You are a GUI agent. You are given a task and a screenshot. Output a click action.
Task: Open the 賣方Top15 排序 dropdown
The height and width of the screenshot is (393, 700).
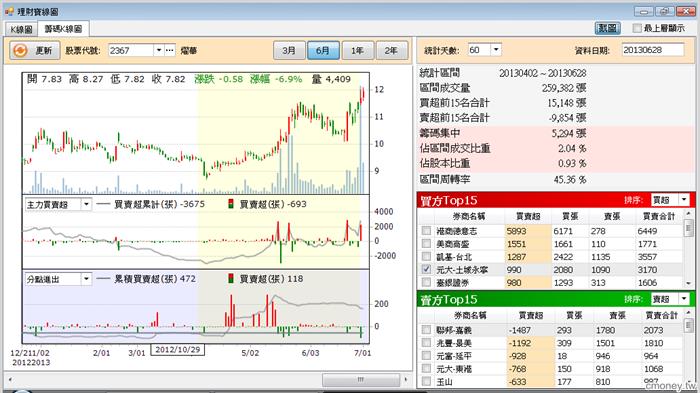(x=684, y=299)
